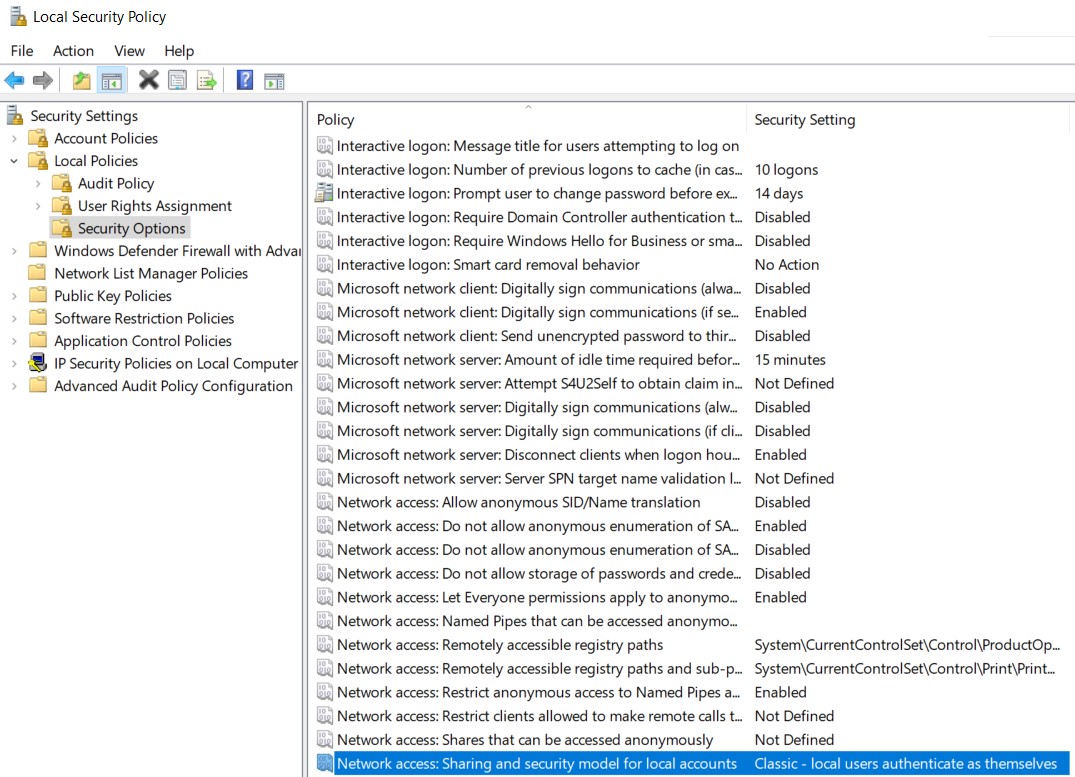Click the blue Help question mark icon
Image resolution: width=1075 pixels, height=777 pixels.
(245, 81)
